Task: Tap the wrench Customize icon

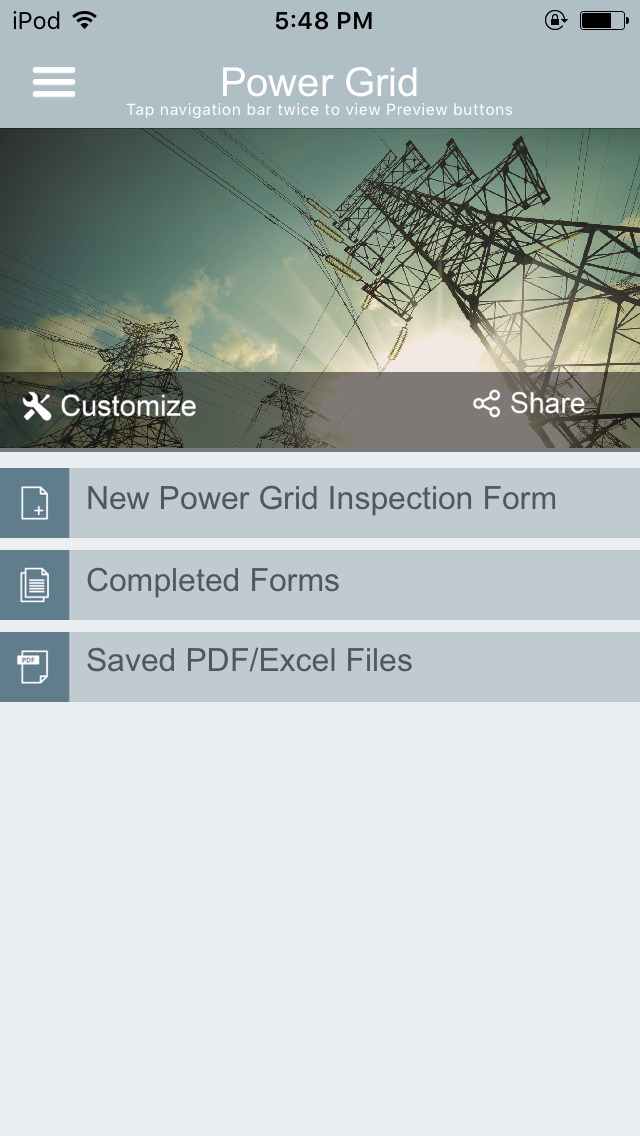Action: tap(37, 406)
